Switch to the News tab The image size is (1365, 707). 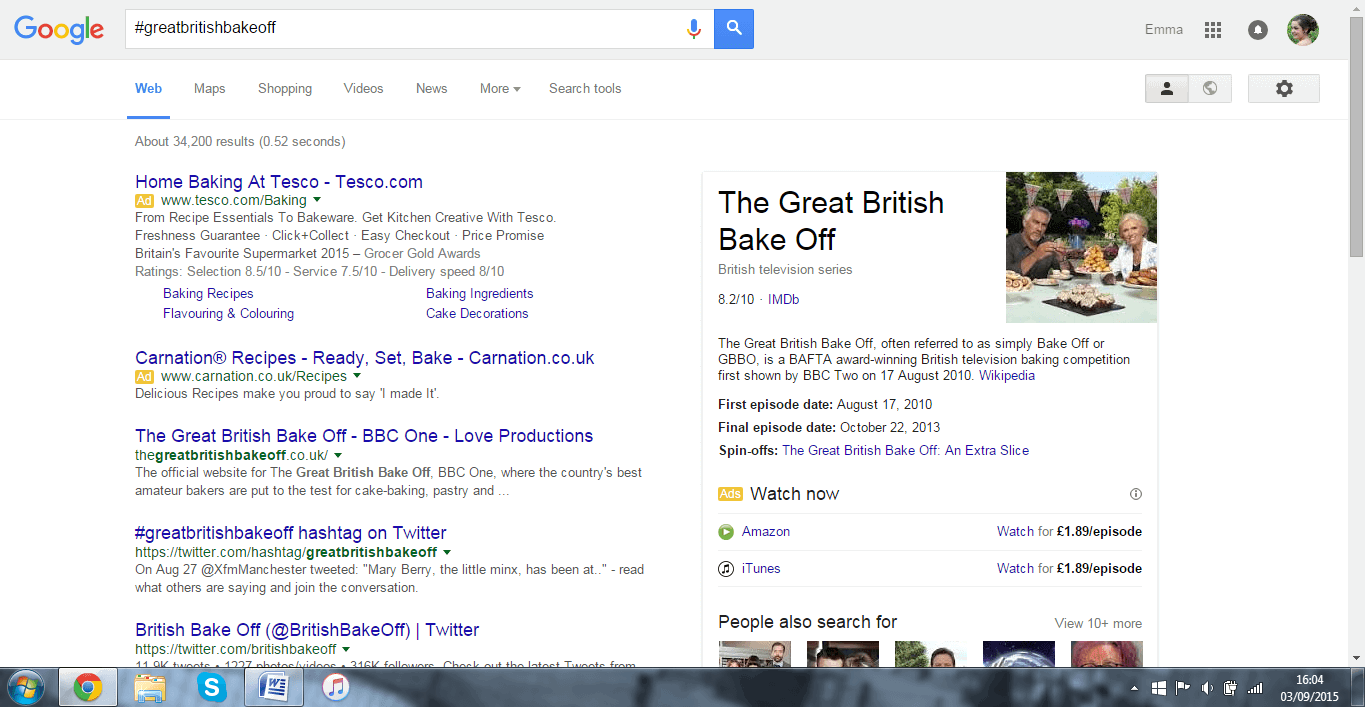(x=432, y=89)
